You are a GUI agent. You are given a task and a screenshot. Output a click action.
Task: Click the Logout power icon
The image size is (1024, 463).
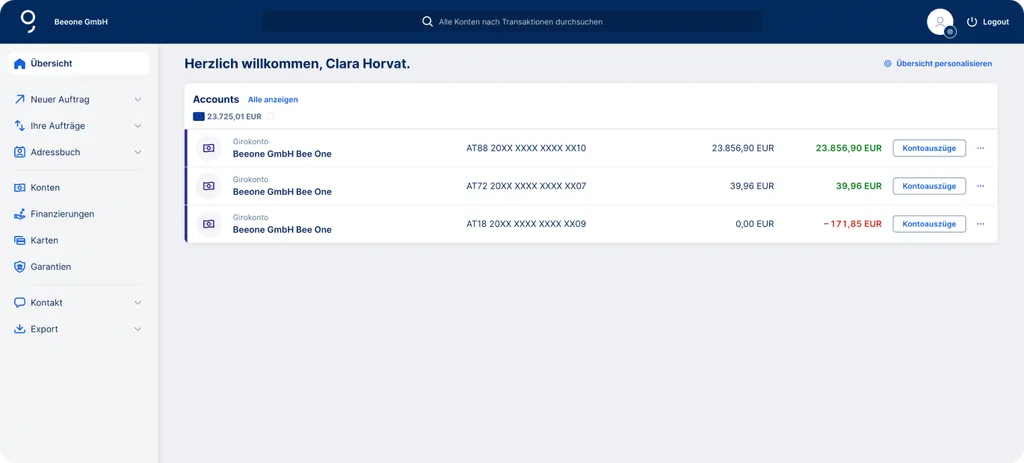pos(971,22)
